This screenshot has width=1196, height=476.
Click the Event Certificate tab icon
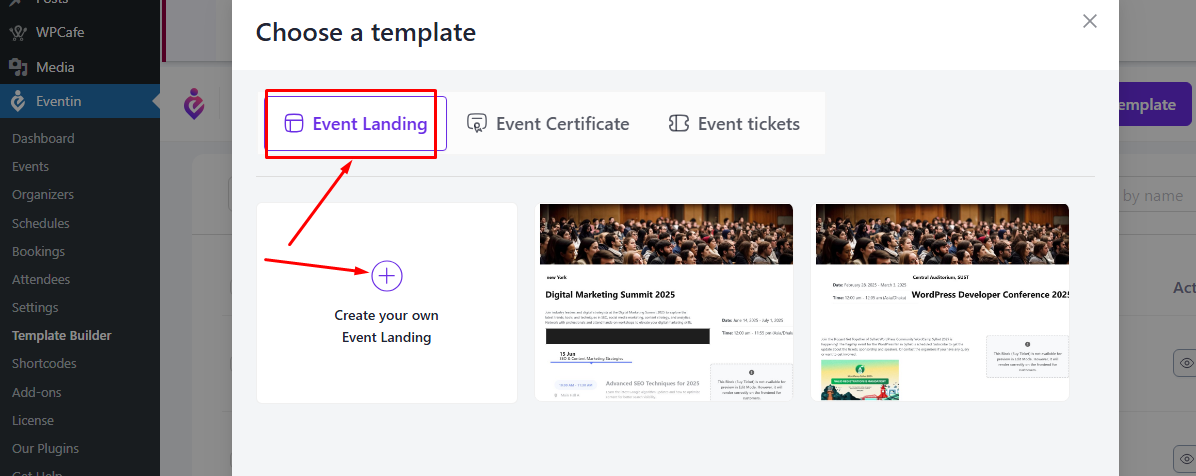pos(477,124)
